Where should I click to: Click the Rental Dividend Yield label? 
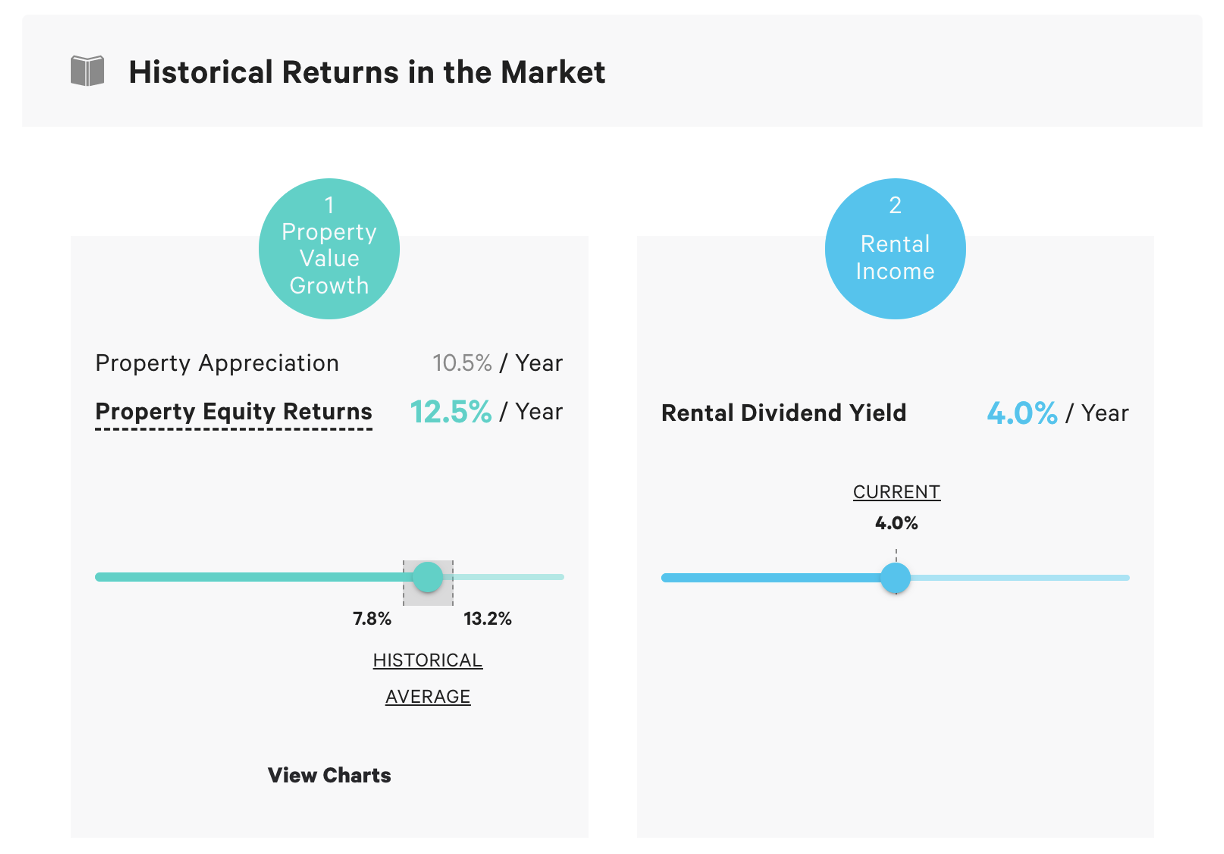click(x=784, y=413)
